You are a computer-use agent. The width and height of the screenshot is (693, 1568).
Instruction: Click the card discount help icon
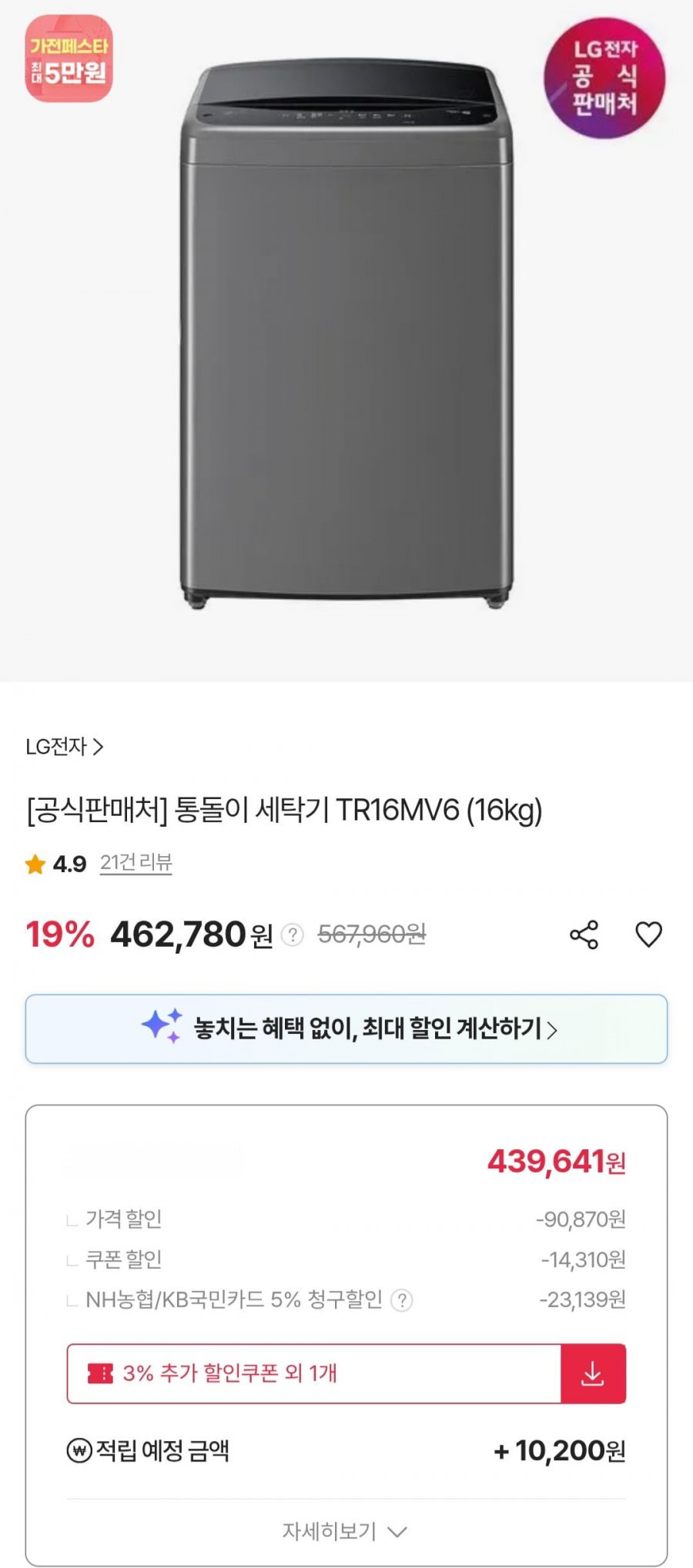click(x=402, y=1300)
